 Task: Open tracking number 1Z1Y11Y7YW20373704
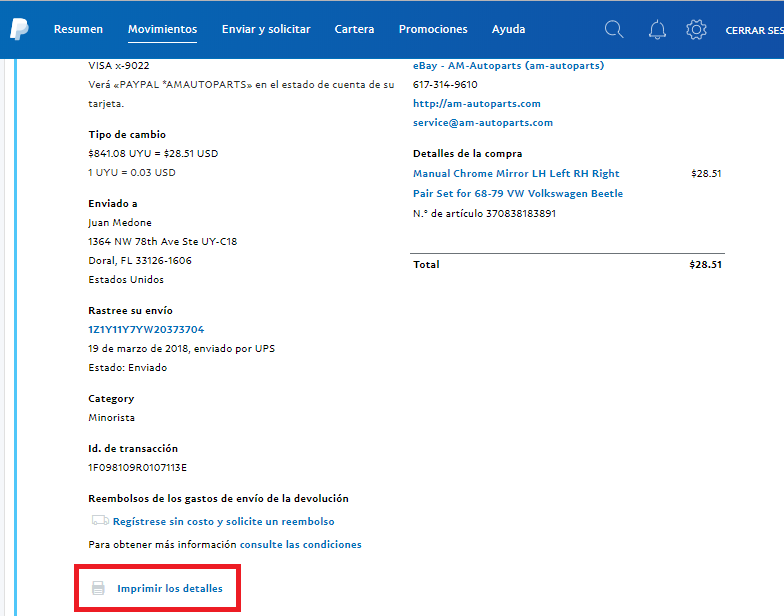pos(146,330)
